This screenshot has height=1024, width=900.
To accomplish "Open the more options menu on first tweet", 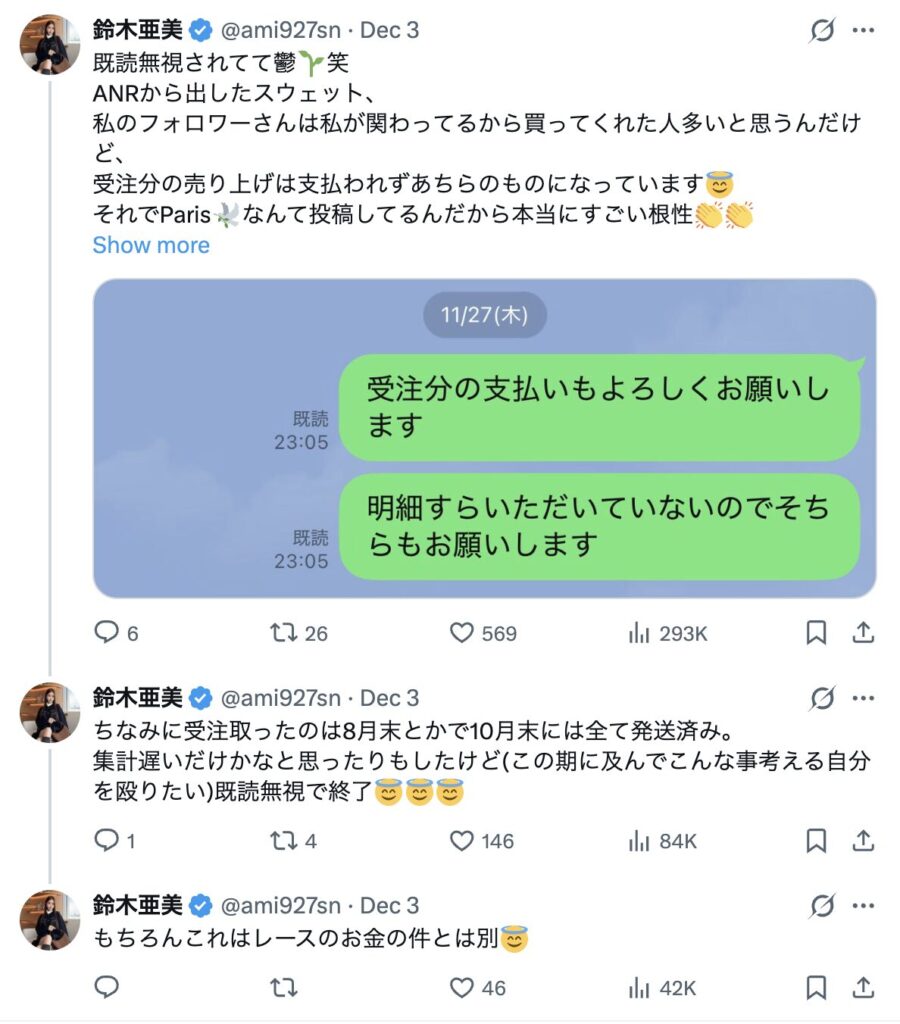I will pos(863,31).
